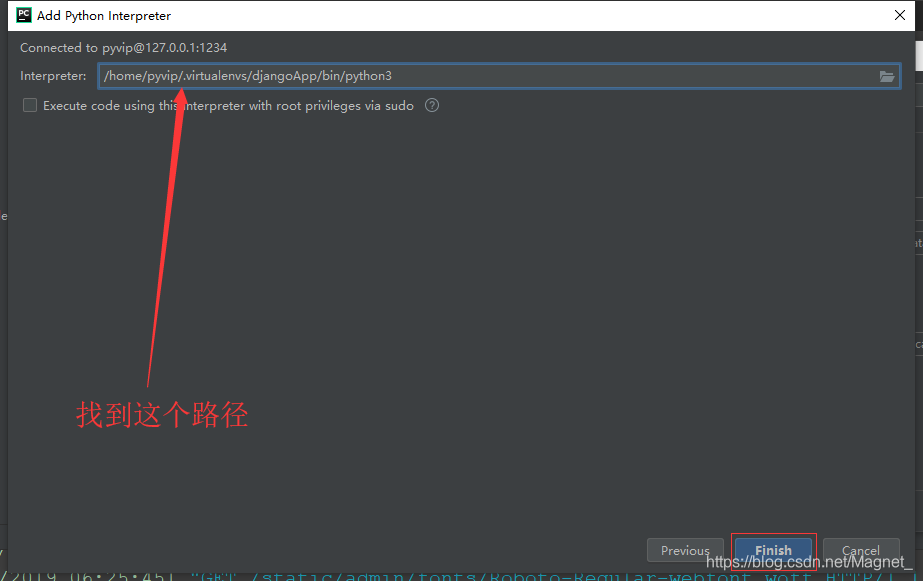Open the folder browse icon in Interpreter field
This screenshot has height=581, width=923.
pos(887,76)
